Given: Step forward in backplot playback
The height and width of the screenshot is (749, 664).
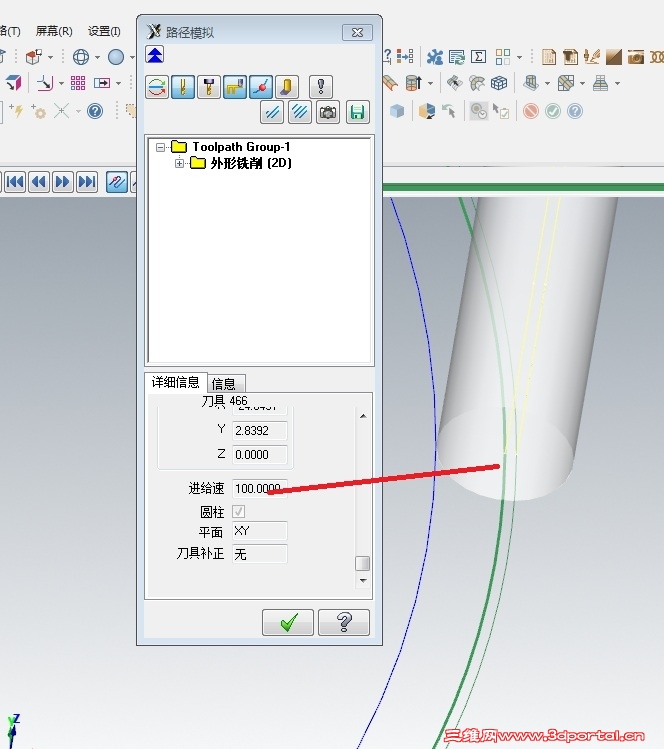Looking at the screenshot, I should tap(63, 182).
